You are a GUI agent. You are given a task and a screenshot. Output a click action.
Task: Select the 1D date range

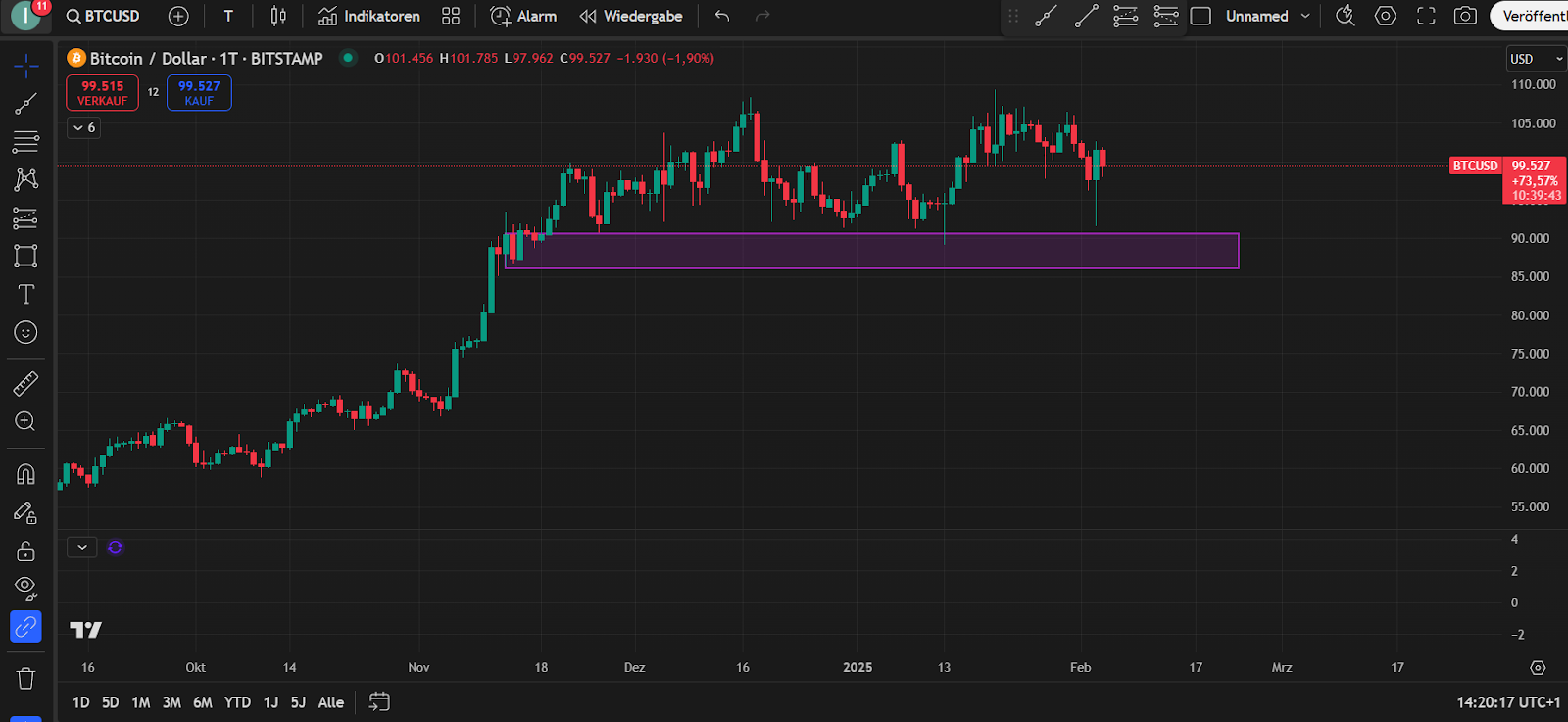pyautogui.click(x=81, y=702)
